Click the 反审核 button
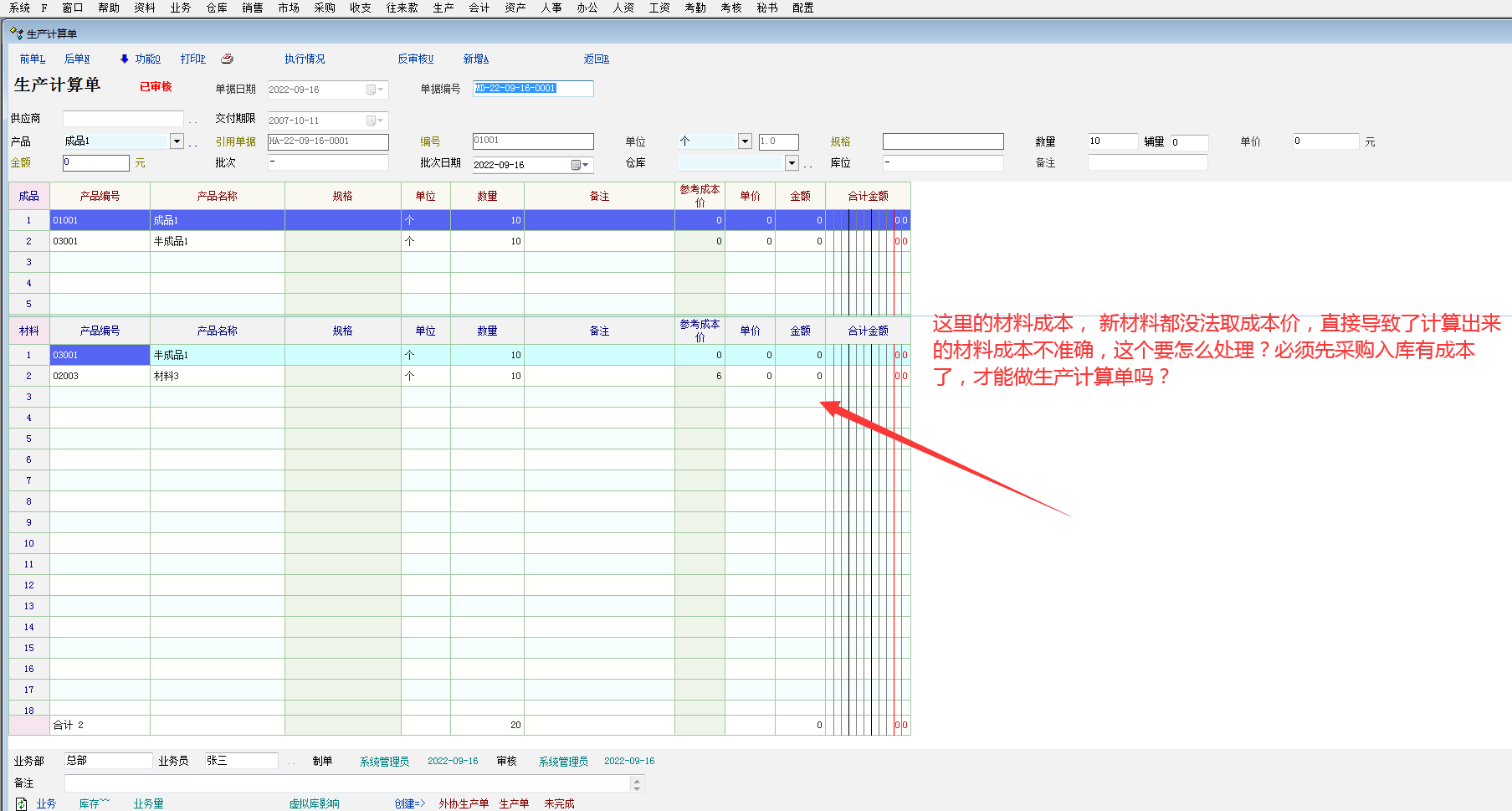Viewport: 1512px width, 811px height. coord(415,59)
